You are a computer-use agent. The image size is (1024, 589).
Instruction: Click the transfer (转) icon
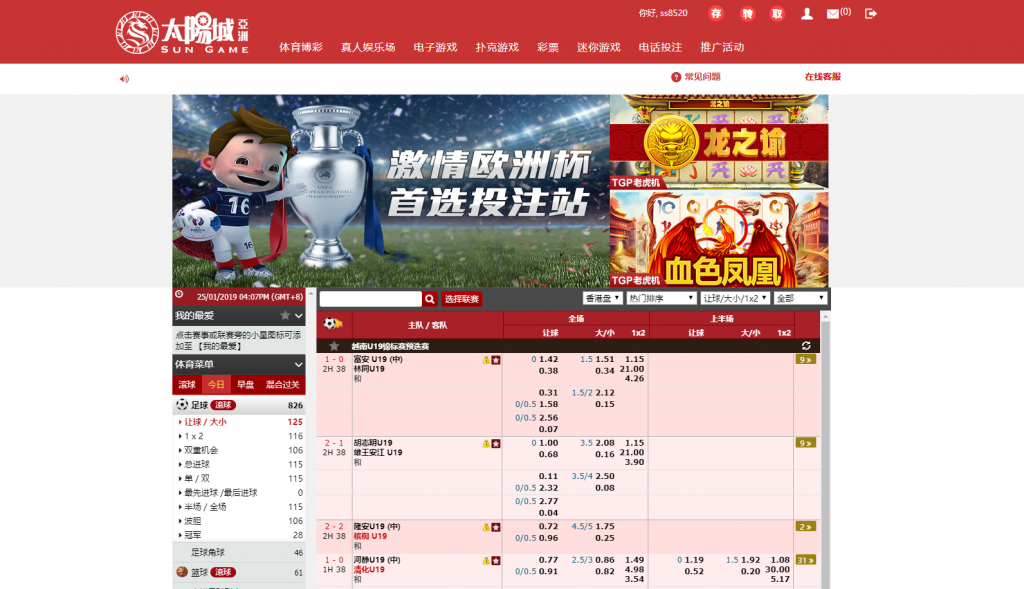click(746, 14)
